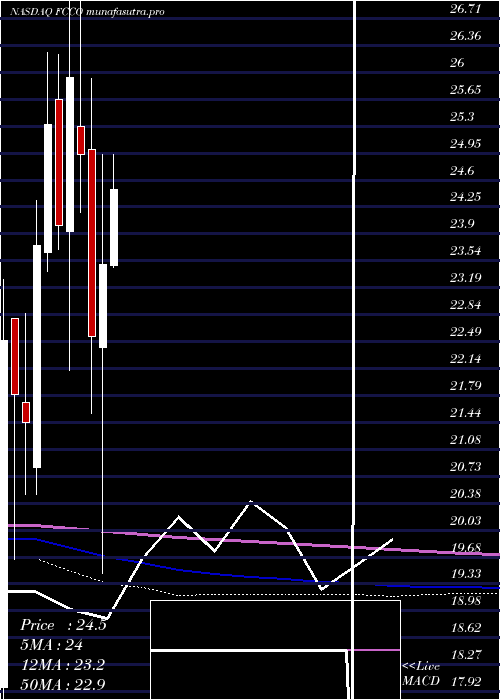Screen dimensions: 500x700
Task: Click the upper white-outlined box in MACD area
Action: pos(275,625)
